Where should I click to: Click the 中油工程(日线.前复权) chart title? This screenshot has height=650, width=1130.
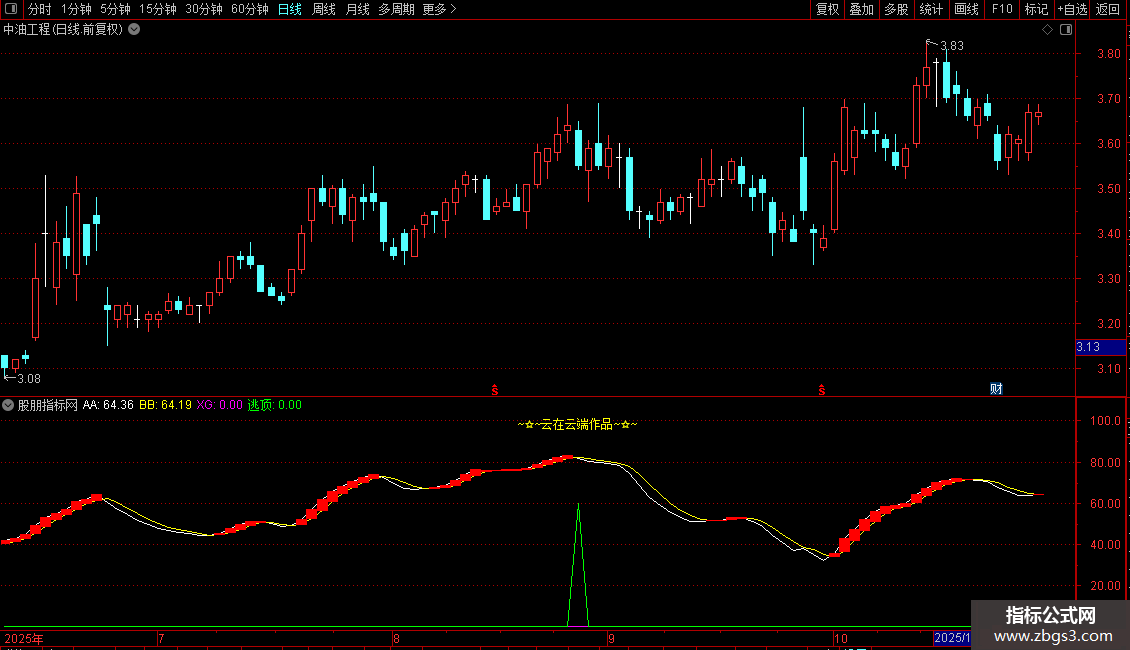[x=63, y=30]
